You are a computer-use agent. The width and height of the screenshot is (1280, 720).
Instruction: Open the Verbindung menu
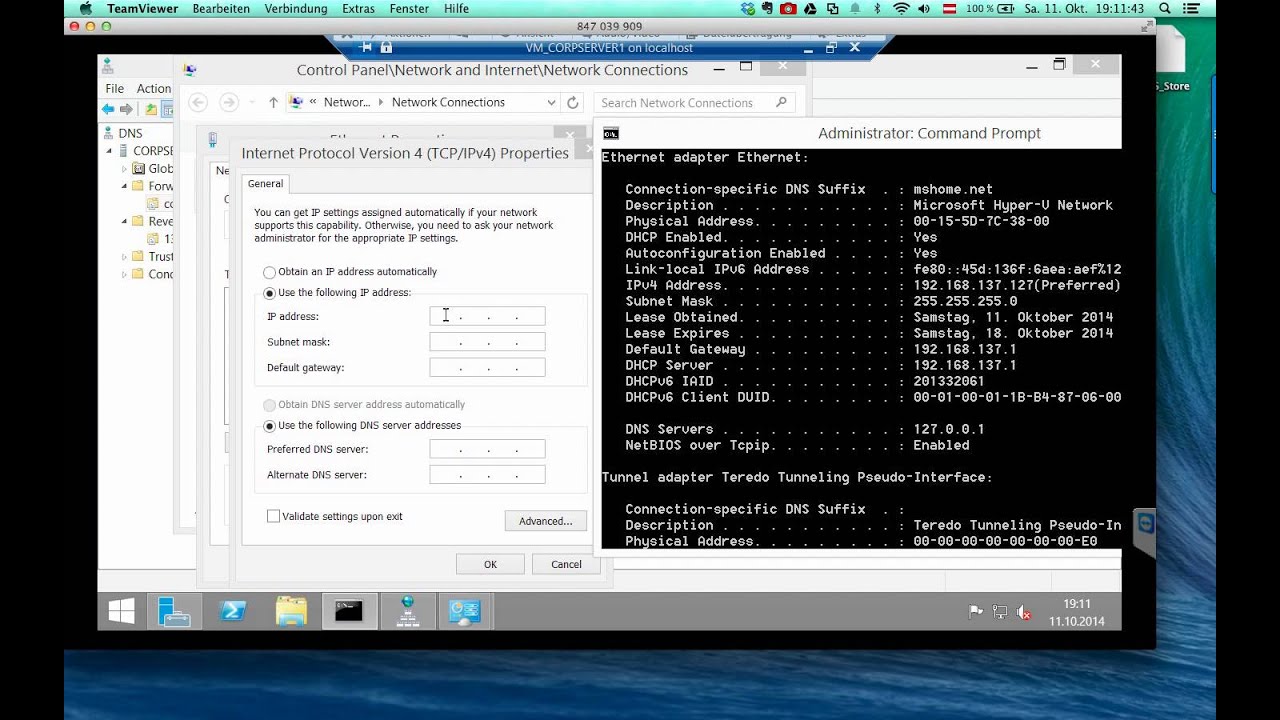296,8
